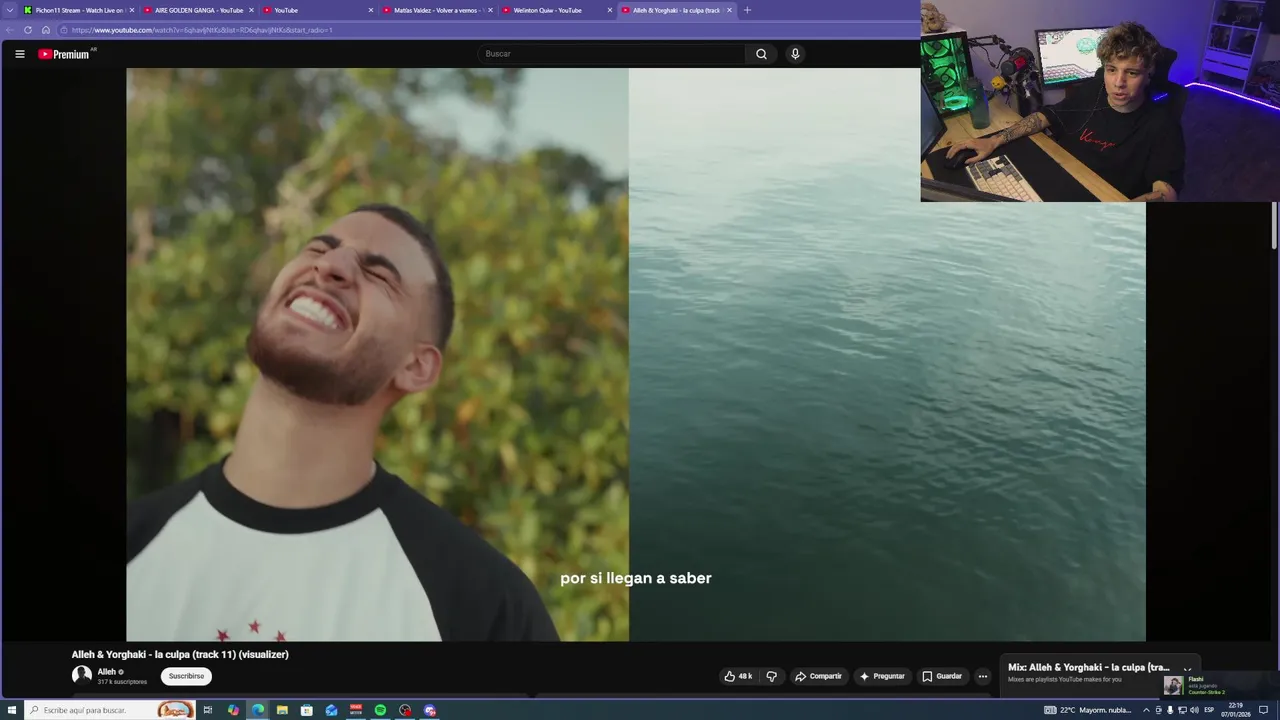The image size is (1280, 720).
Task: Open weather widget showing 22°C
Action: pos(1088,710)
